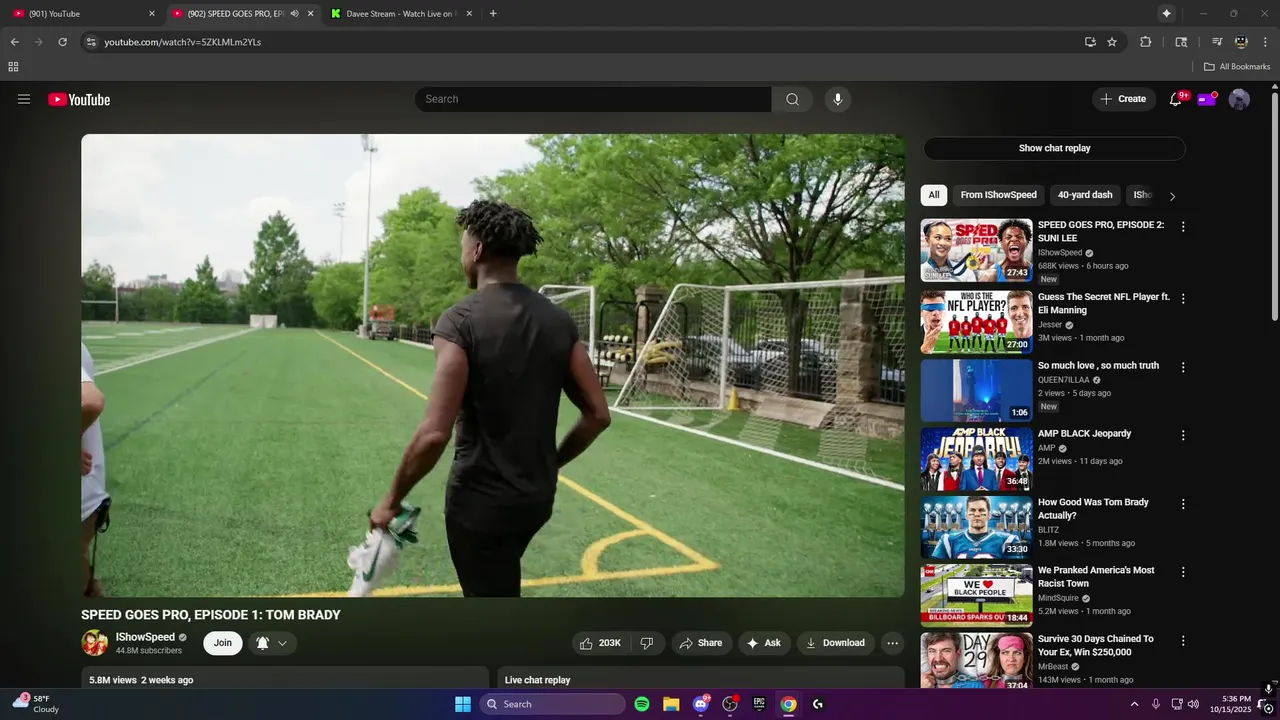Open options for SUNI LEE video
The height and width of the screenshot is (720, 1280).
[x=1183, y=227]
